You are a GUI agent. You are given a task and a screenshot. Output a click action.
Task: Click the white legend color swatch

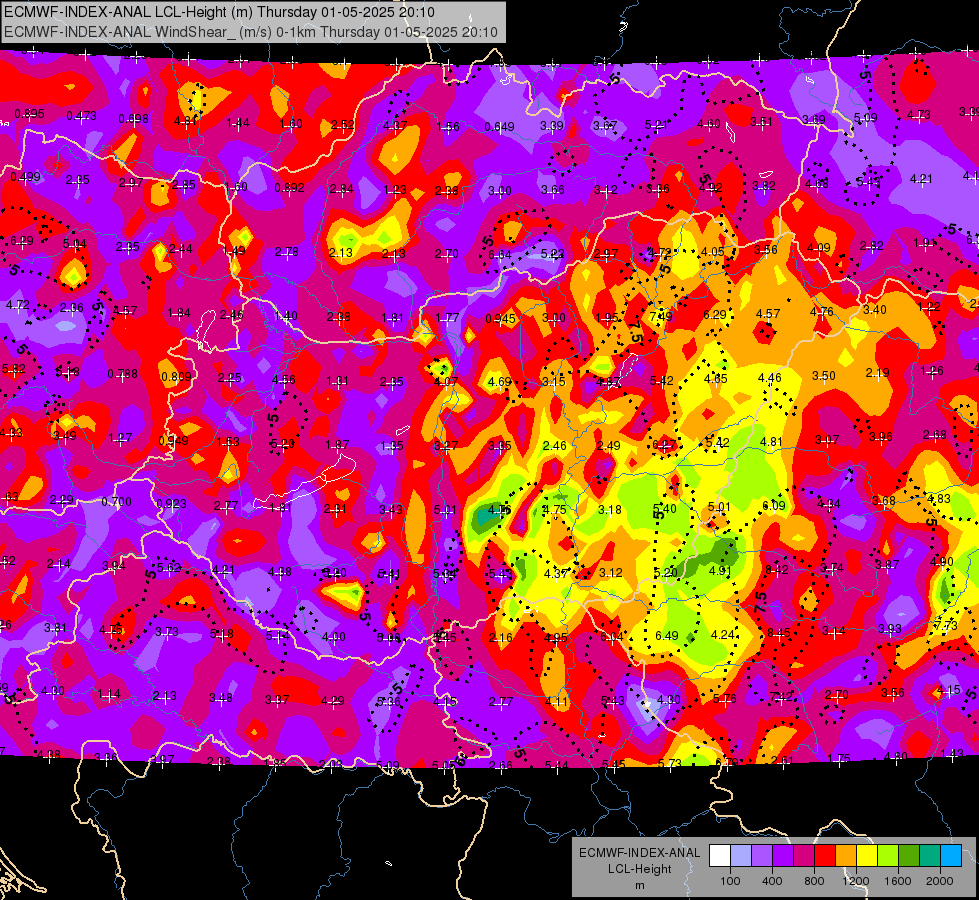click(x=720, y=856)
